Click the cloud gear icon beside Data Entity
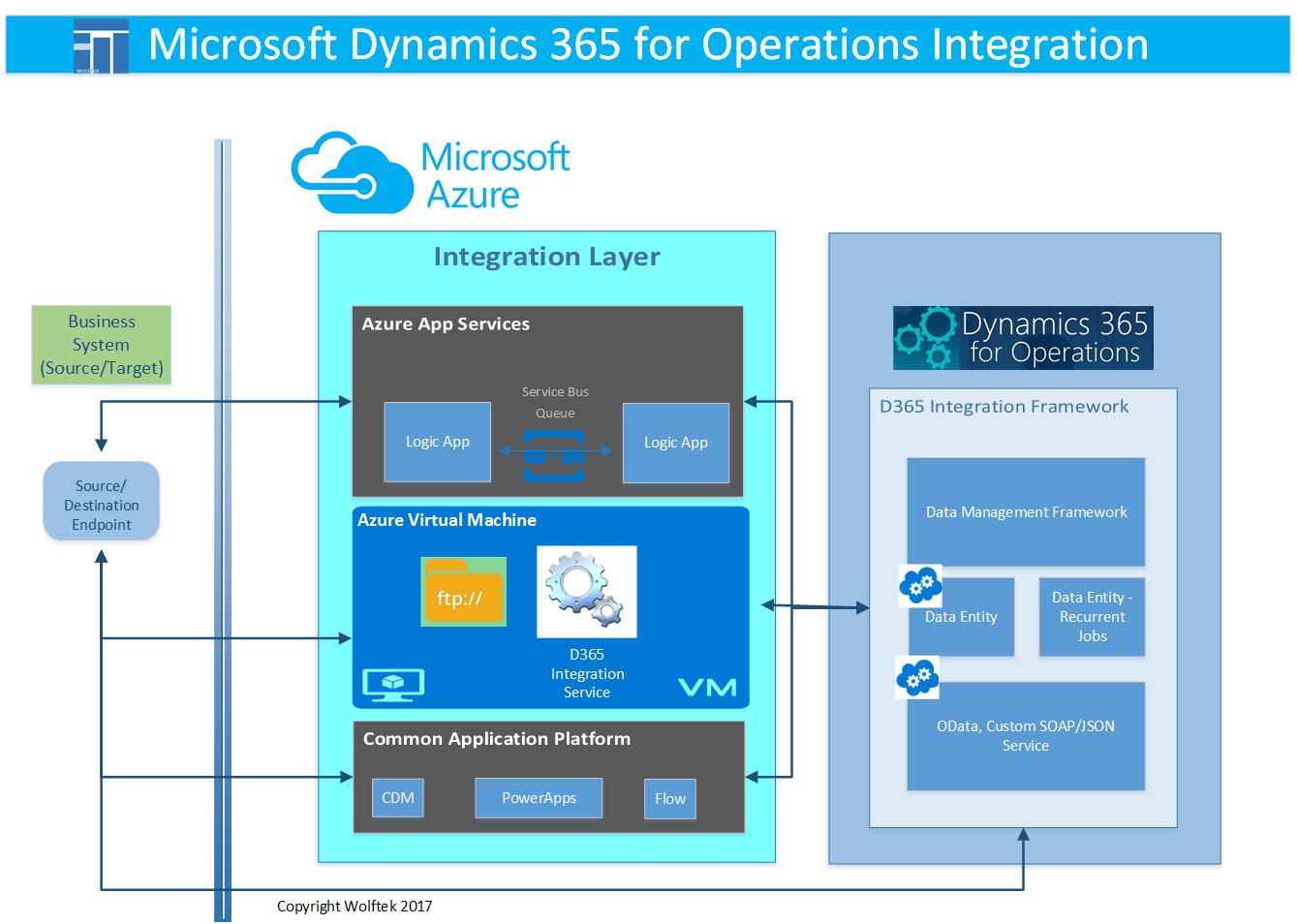 point(920,586)
